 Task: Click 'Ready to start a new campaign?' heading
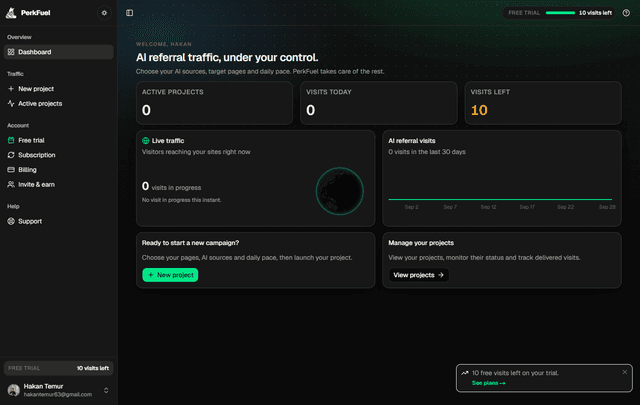(190, 243)
